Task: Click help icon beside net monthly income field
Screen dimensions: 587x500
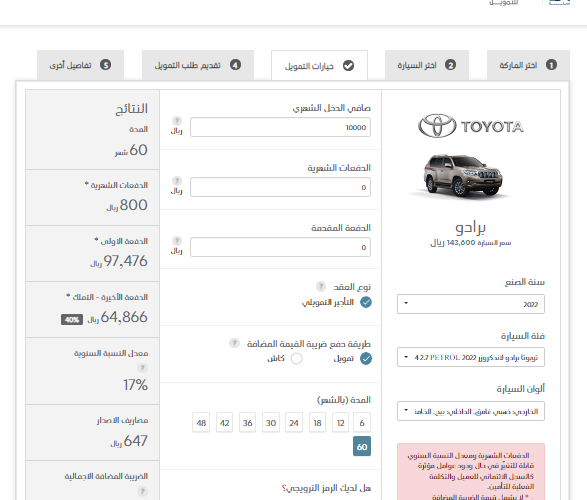Action: tap(177, 121)
